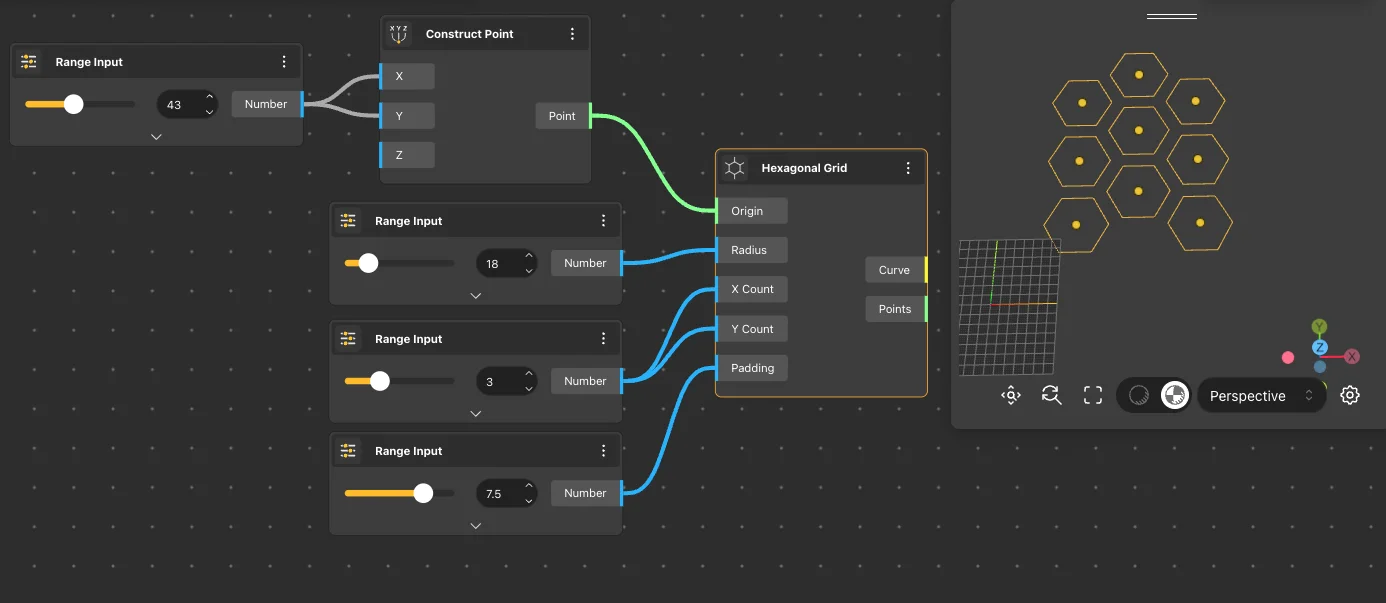Click the zoom-to-fit view icon in the viewport
1386x603 pixels.
1011,396
